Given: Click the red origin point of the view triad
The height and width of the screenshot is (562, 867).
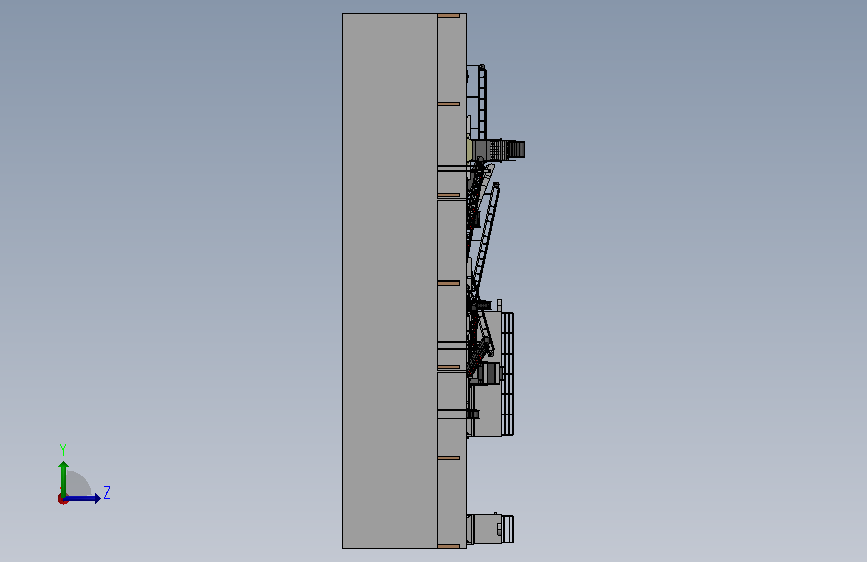Looking at the screenshot, I should (62, 499).
